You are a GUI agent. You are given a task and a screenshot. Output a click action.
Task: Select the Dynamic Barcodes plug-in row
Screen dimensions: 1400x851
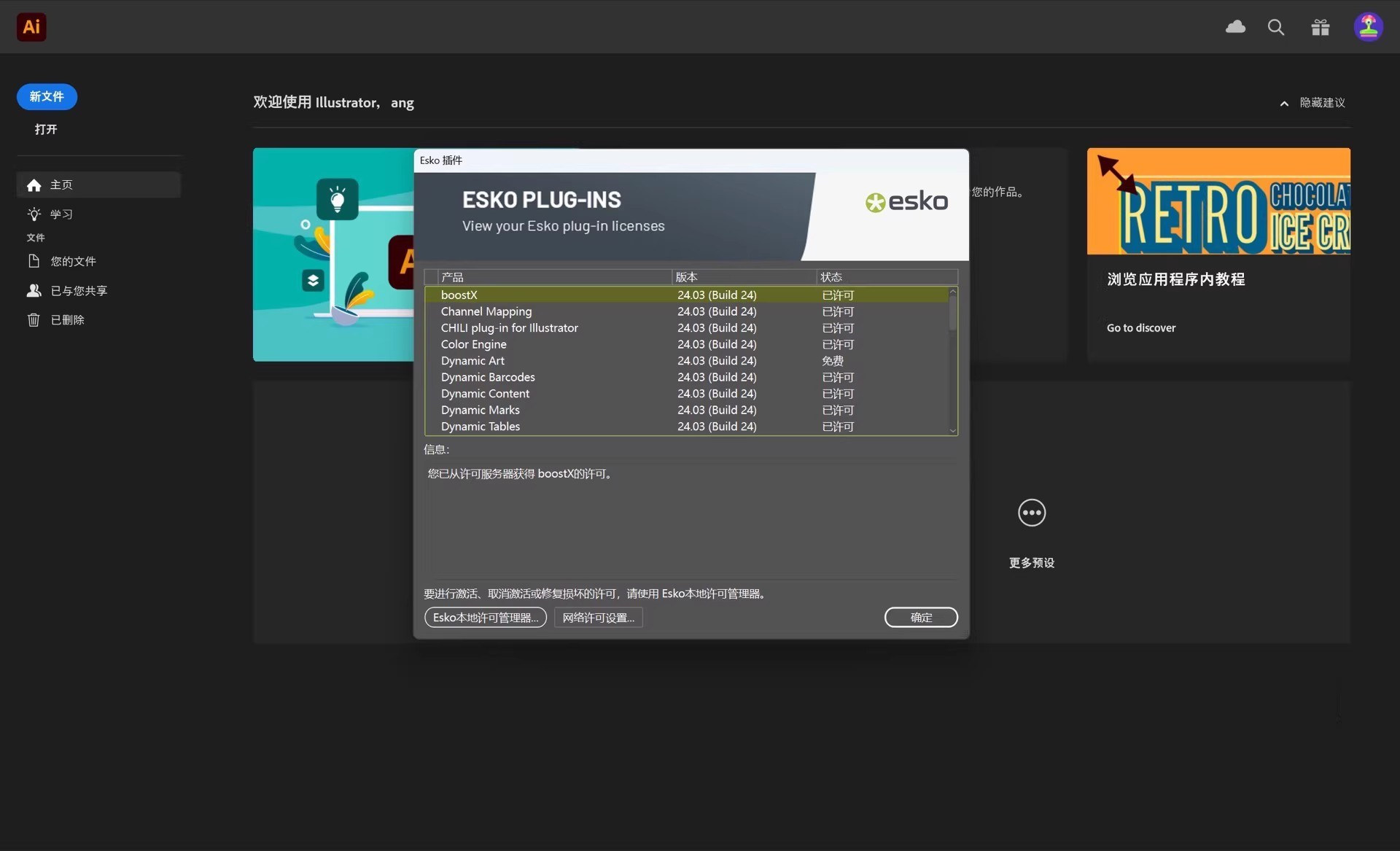click(x=686, y=377)
